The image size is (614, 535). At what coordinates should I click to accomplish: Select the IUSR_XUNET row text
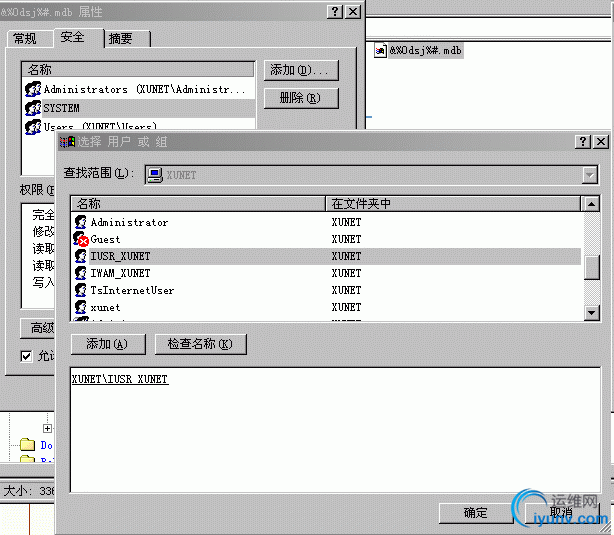(x=120, y=257)
